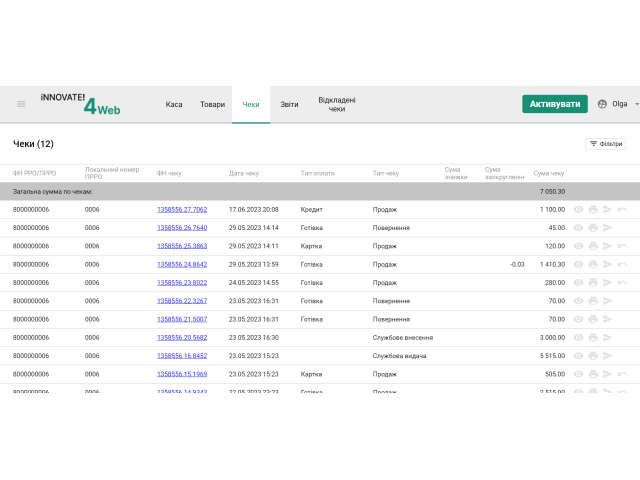Show details via eye icon for 1358556.24.8642
This screenshot has height=480, width=640.
pos(578,264)
